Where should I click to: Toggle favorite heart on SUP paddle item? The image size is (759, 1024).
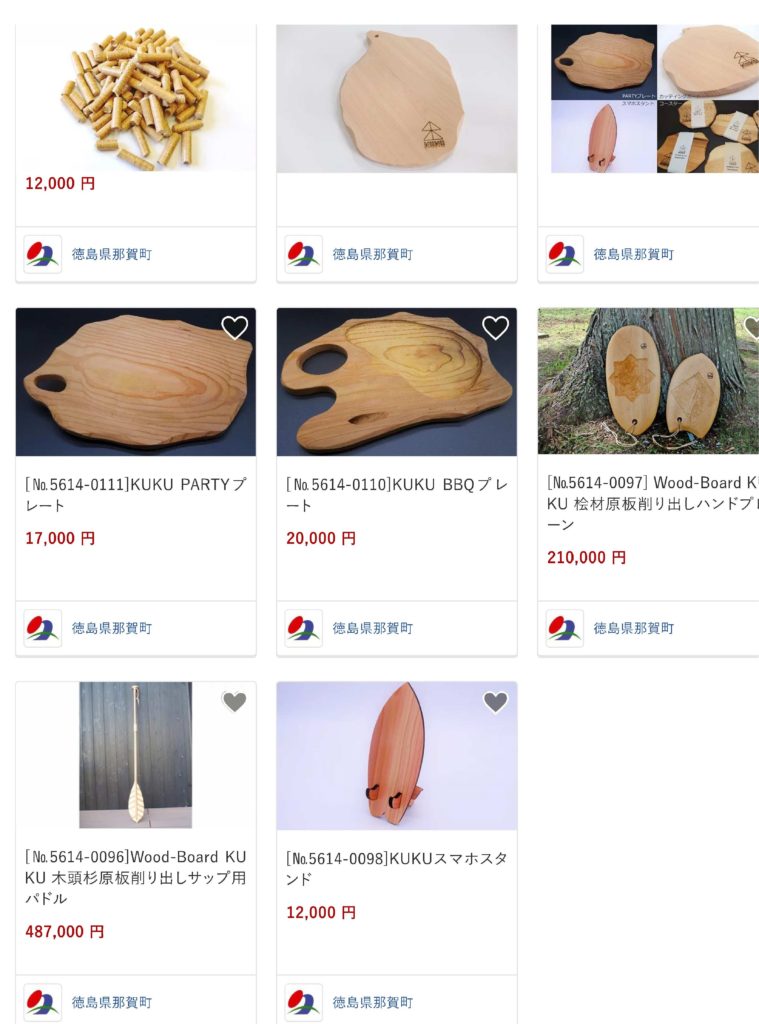pyautogui.click(x=234, y=701)
